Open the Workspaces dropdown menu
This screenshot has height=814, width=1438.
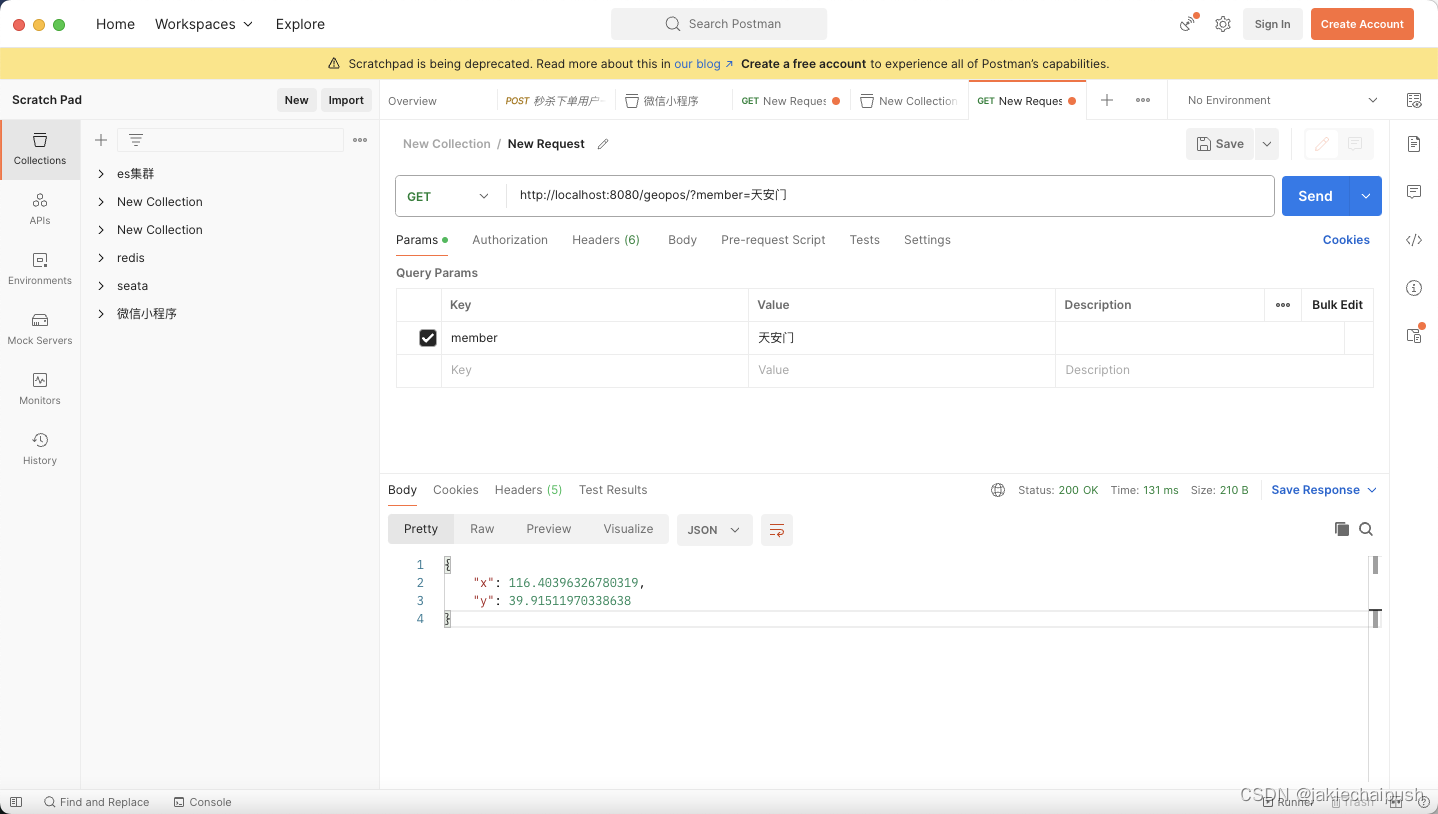click(204, 24)
